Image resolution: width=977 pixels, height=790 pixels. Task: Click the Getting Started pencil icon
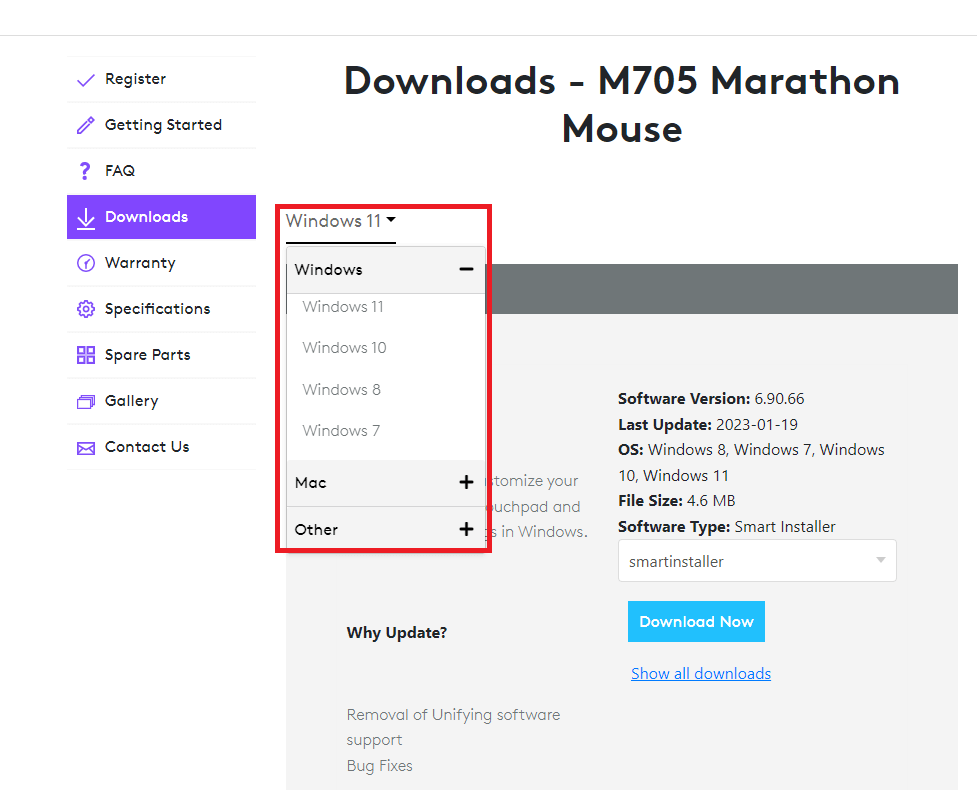(x=86, y=126)
